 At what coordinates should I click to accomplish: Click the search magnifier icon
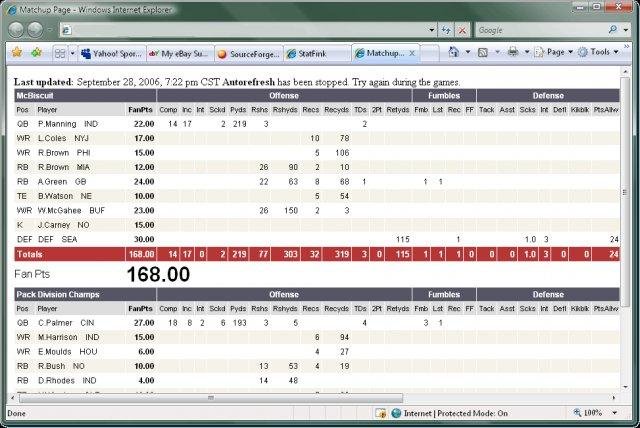click(613, 30)
